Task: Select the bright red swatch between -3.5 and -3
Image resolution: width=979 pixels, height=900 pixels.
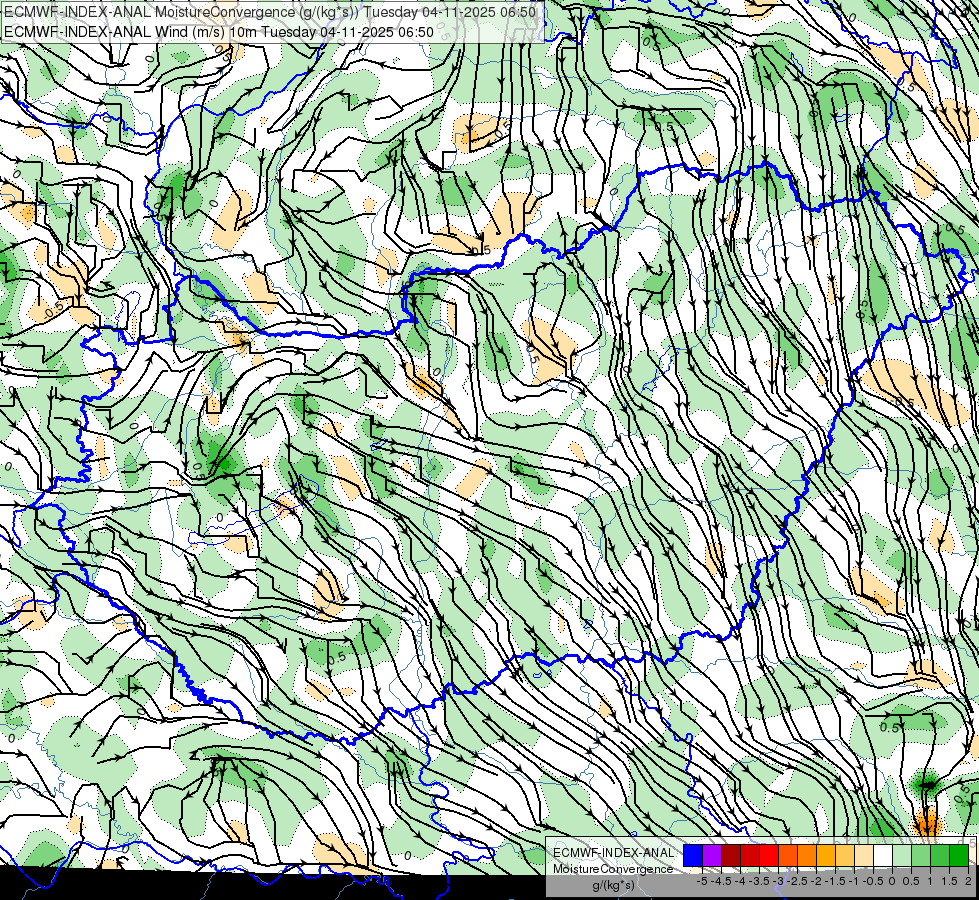Action: click(x=769, y=856)
